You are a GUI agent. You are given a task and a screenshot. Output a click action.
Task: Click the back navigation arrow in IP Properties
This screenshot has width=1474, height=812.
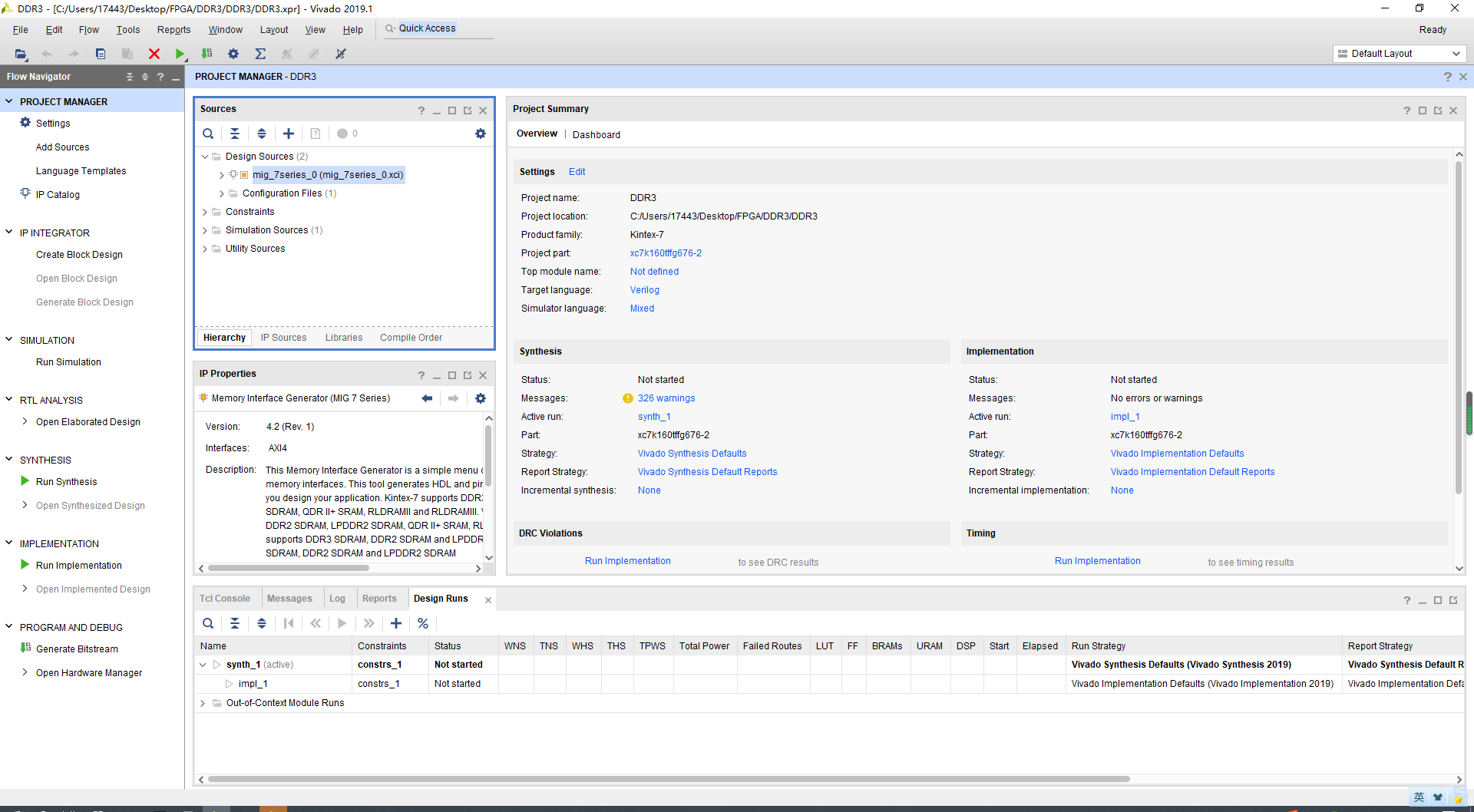(x=428, y=398)
